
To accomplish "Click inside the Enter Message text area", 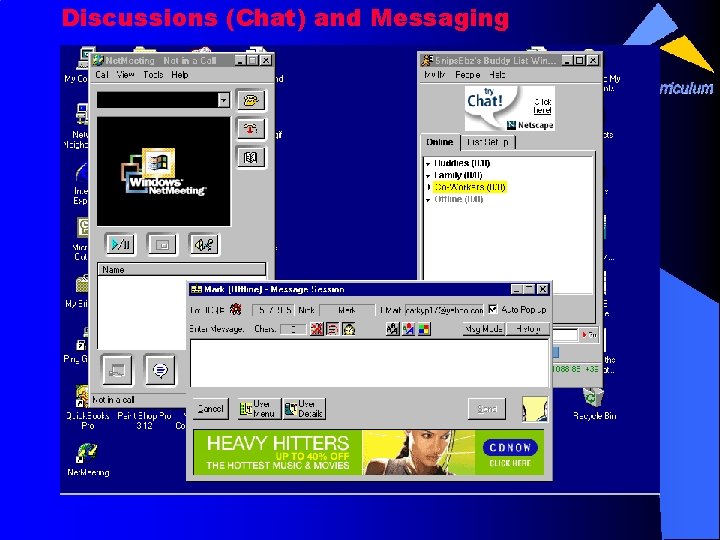I will tap(369, 363).
